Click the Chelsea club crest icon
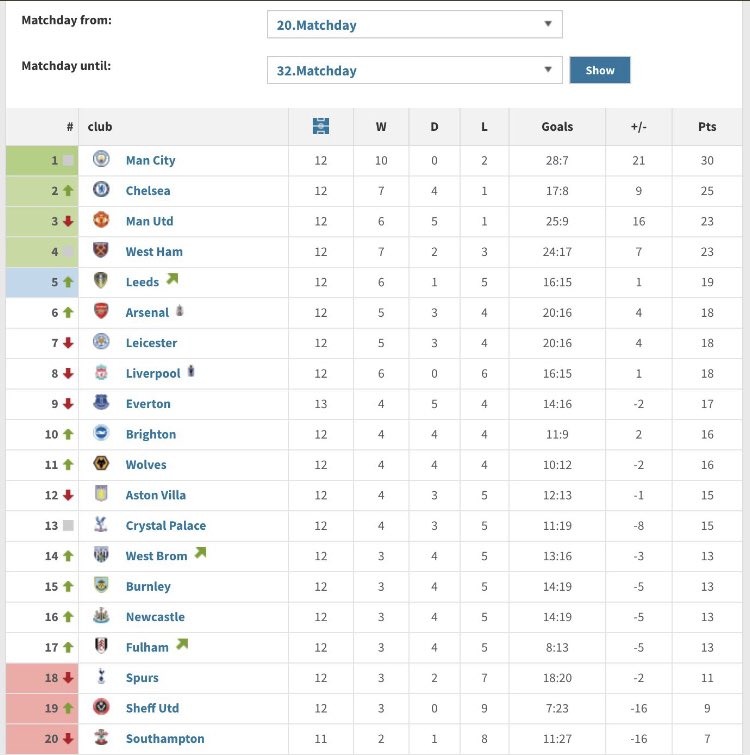The height and width of the screenshot is (755, 750). [101, 190]
